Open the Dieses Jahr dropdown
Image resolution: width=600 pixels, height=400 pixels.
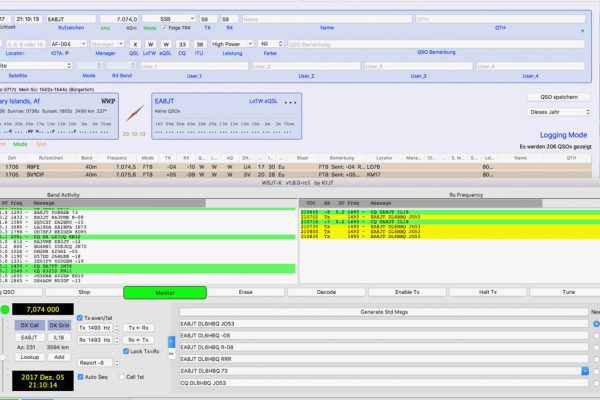[559, 112]
